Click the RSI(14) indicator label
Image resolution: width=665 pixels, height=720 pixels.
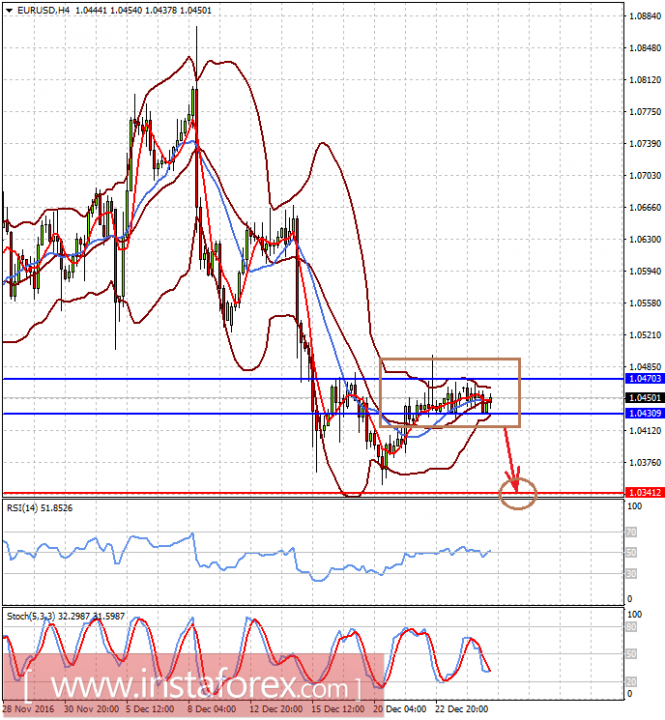coord(39,508)
